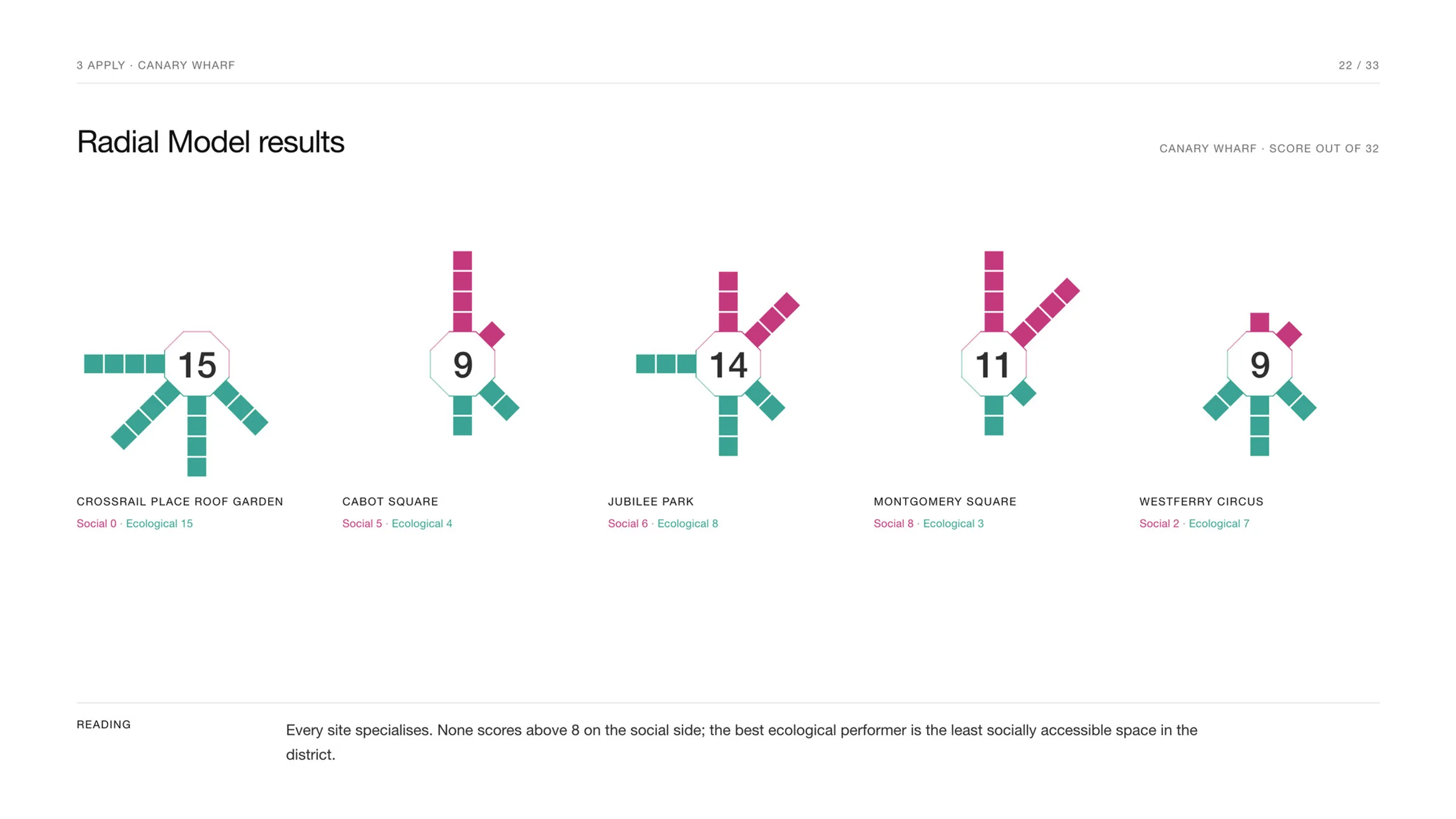Click the Cabot Square octagon score 9
Viewport: 1456px width, 819px height.
point(462,364)
